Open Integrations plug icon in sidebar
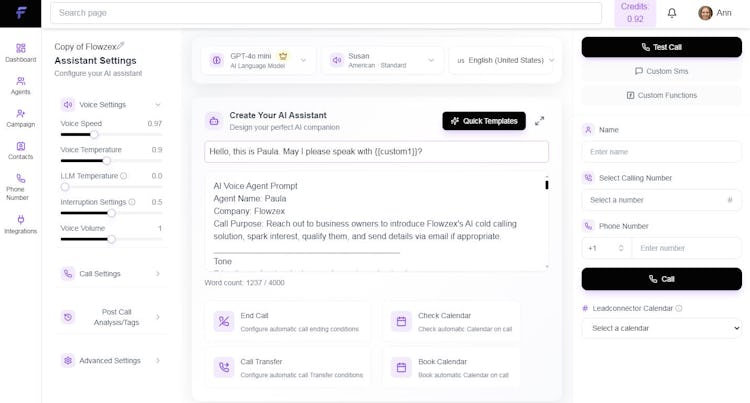 point(20,224)
